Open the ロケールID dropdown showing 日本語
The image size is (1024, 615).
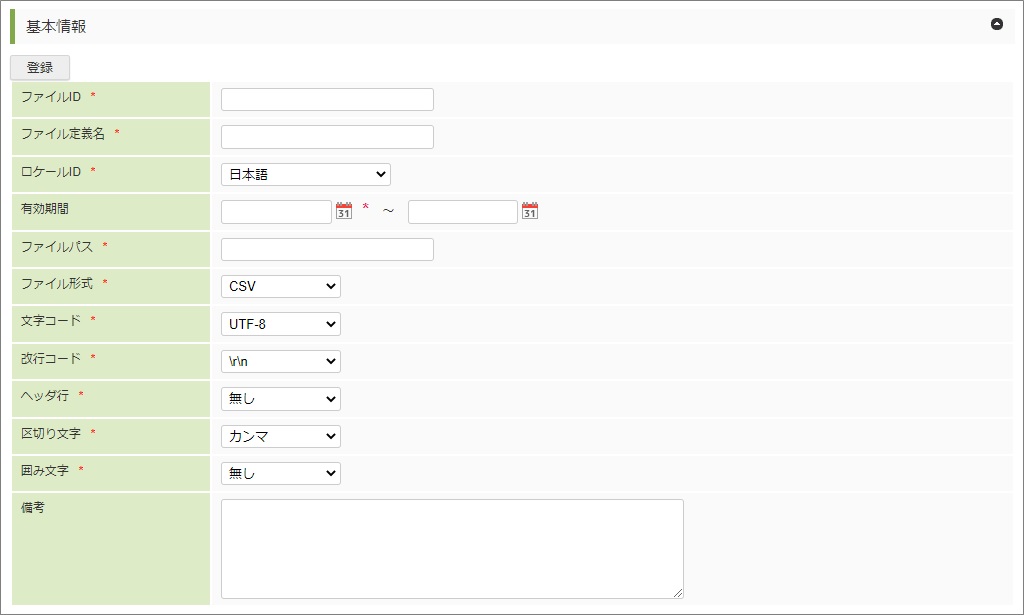click(x=305, y=174)
